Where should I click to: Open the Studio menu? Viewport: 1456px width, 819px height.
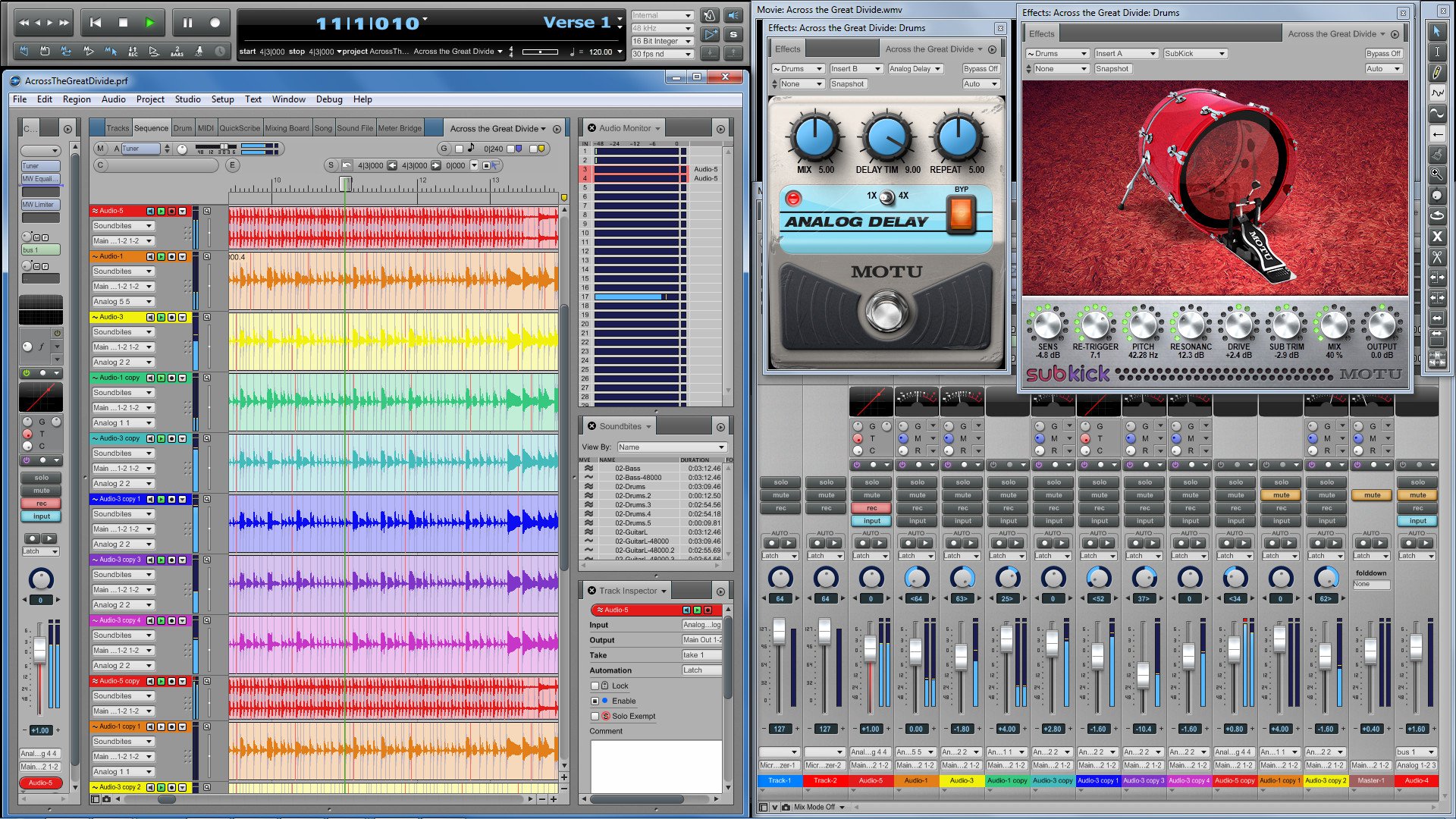(x=187, y=99)
